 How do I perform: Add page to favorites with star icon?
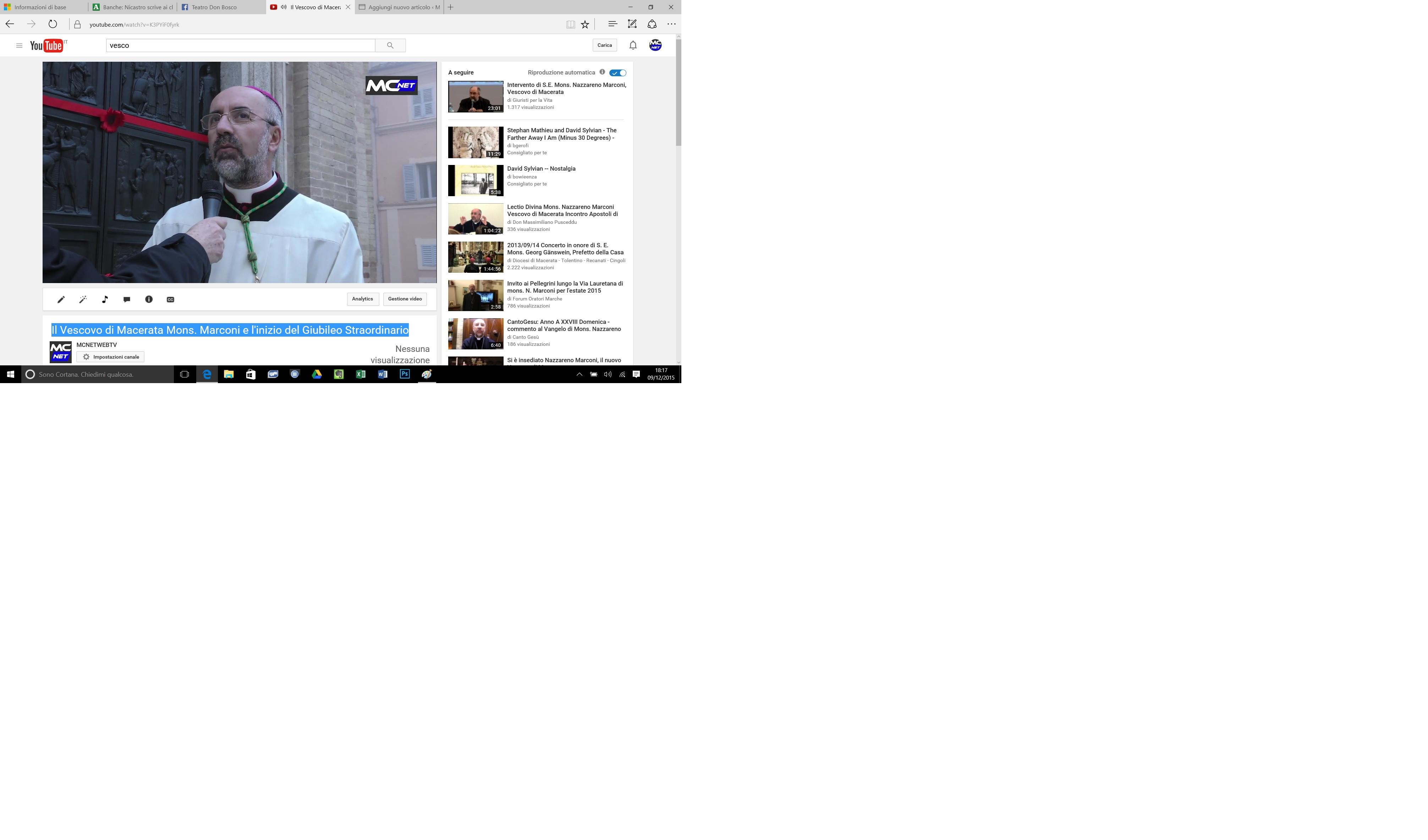(x=586, y=24)
